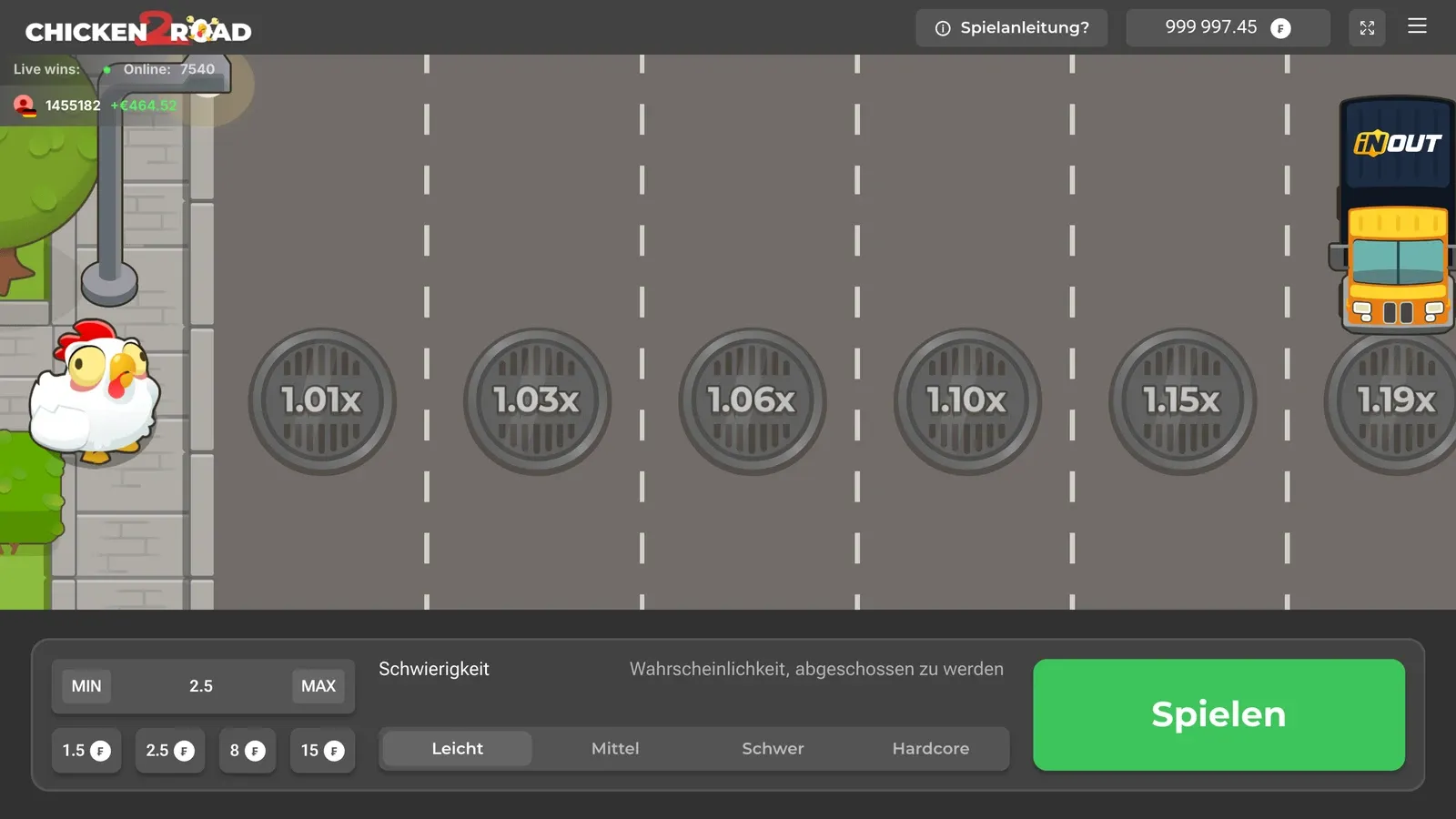The width and height of the screenshot is (1456, 819).
Task: Select Mittel difficulty
Action: coord(615,749)
